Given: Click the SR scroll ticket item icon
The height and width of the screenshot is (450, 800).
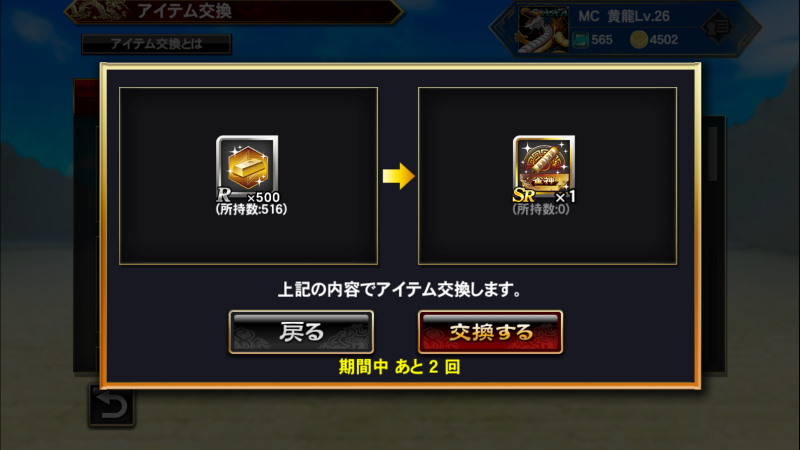Looking at the screenshot, I should [544, 166].
